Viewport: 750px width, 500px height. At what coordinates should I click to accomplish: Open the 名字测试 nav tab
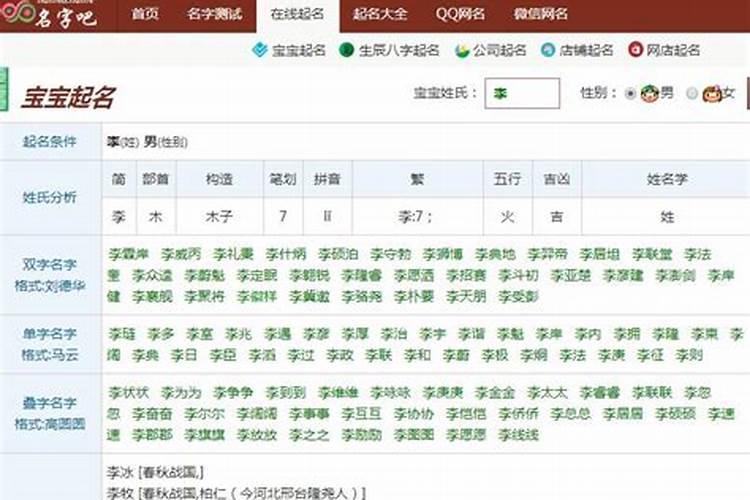click(215, 14)
